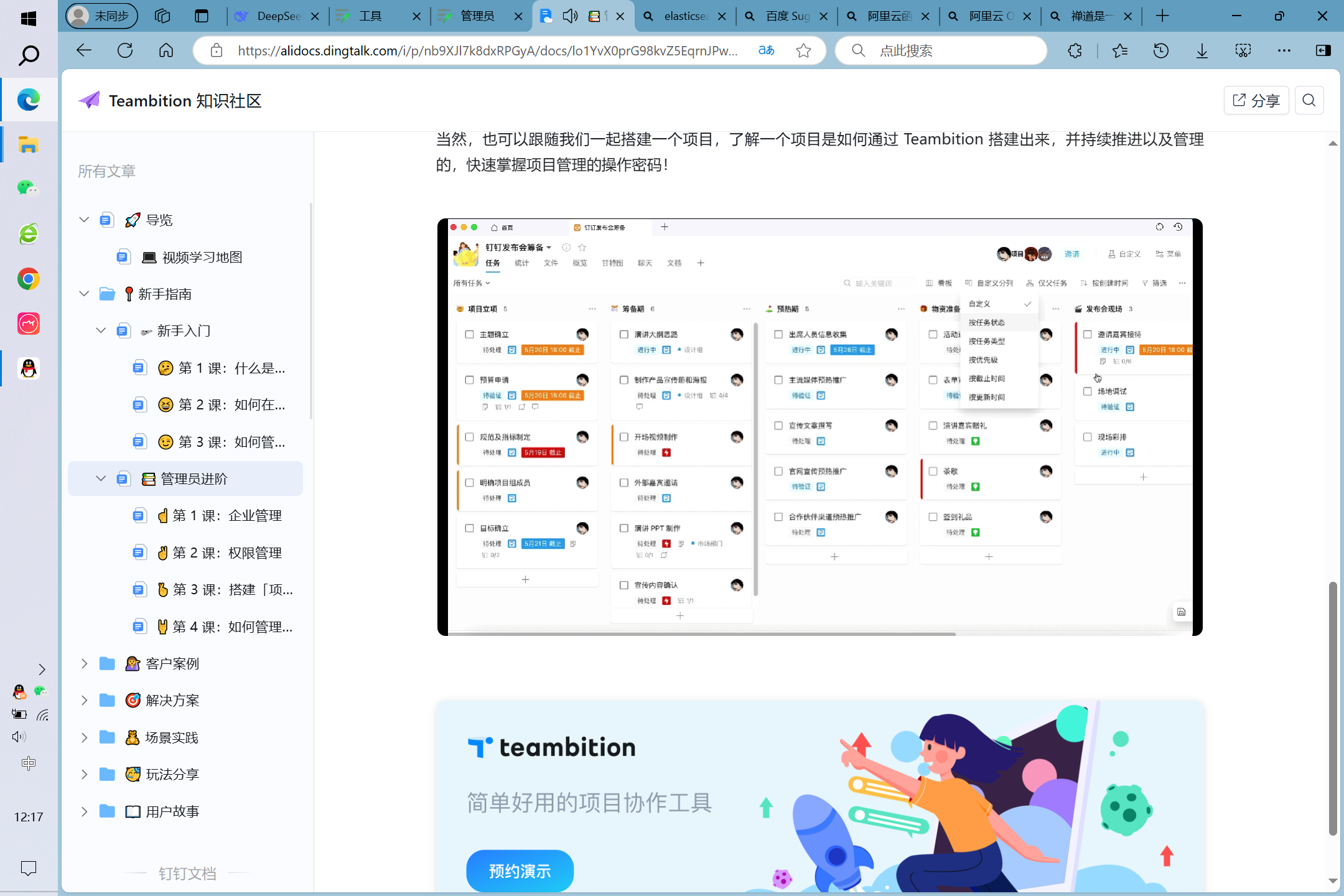
Task: Expand the 场景实践 folder
Action: point(84,737)
